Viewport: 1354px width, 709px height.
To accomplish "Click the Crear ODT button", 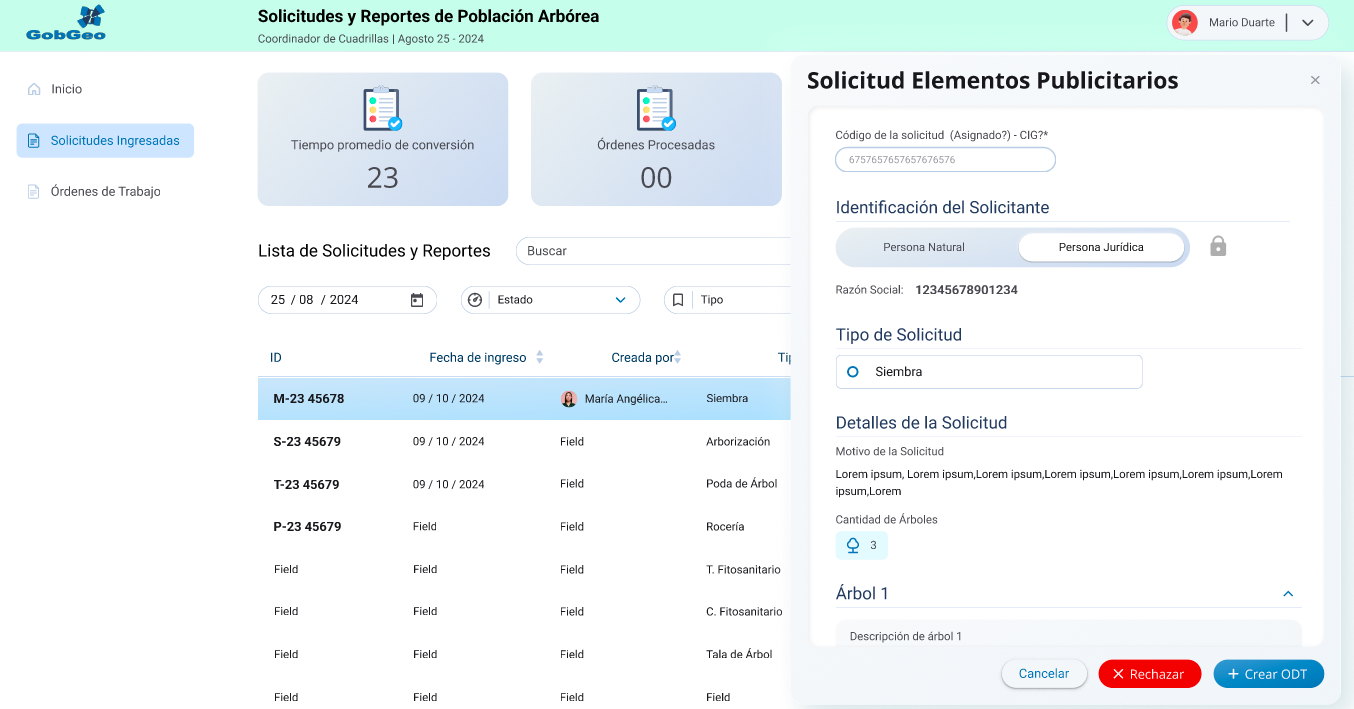I will [x=1267, y=674].
